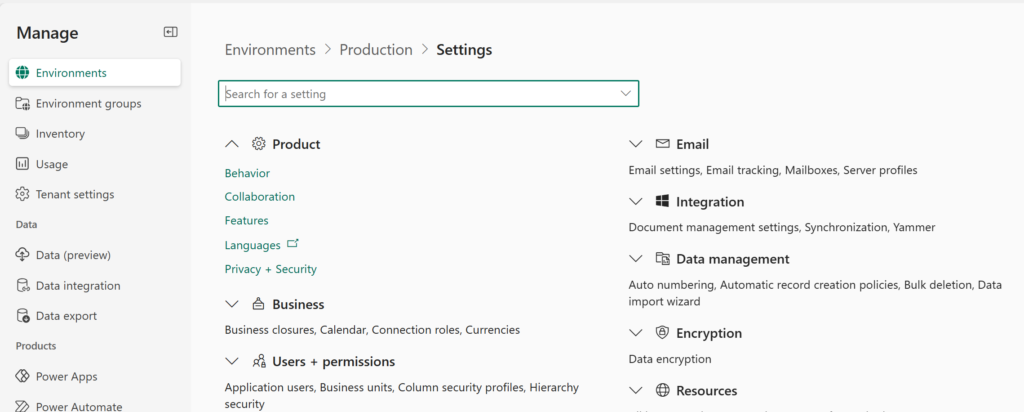Open the Behavior settings link
Image resolution: width=1024 pixels, height=412 pixels.
[247, 173]
